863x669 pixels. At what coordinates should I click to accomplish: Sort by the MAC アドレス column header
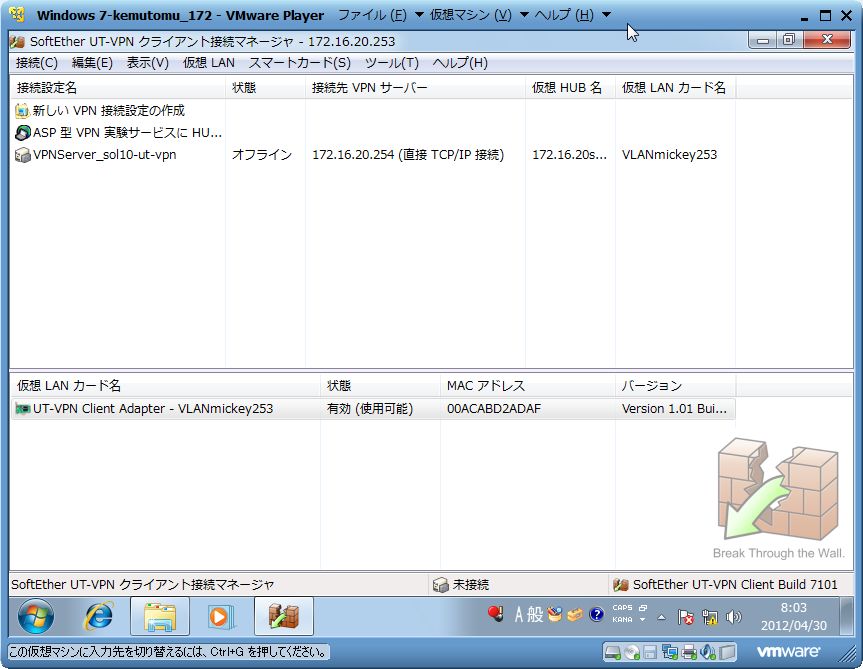coord(528,386)
